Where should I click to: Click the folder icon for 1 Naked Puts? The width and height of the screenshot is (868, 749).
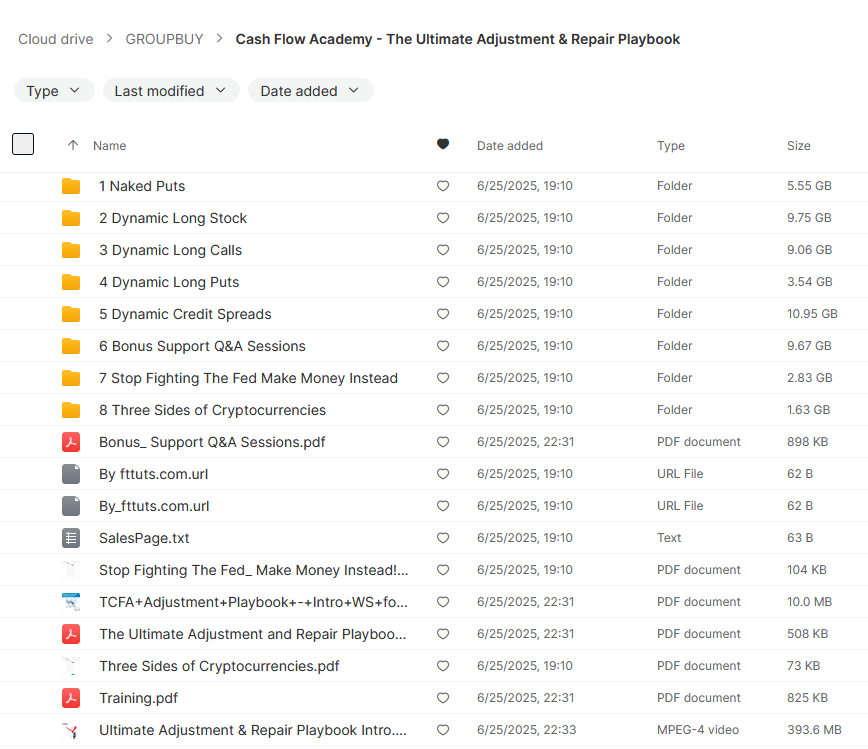(x=71, y=186)
